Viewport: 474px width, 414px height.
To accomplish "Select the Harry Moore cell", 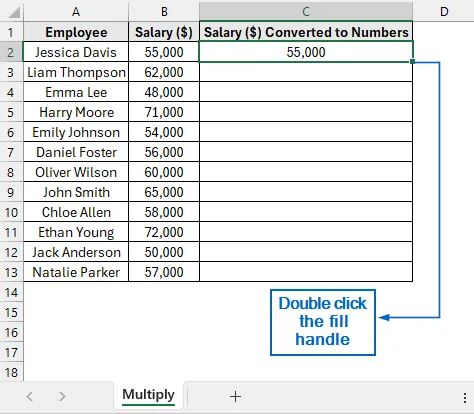I will [x=76, y=112].
